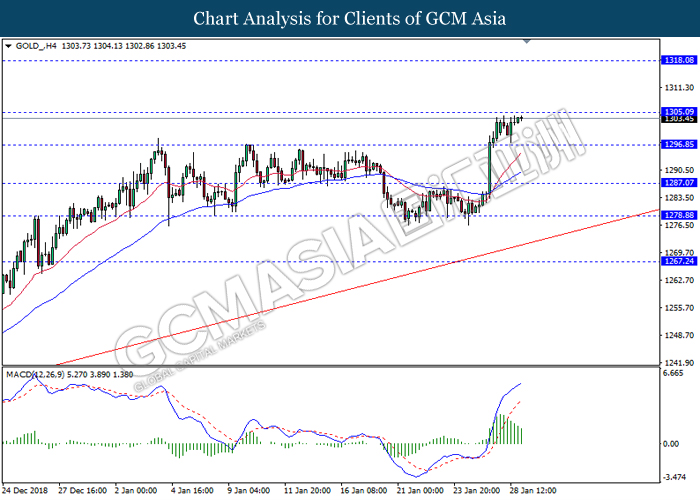Select the chart shift marker triangle

(x=527, y=42)
